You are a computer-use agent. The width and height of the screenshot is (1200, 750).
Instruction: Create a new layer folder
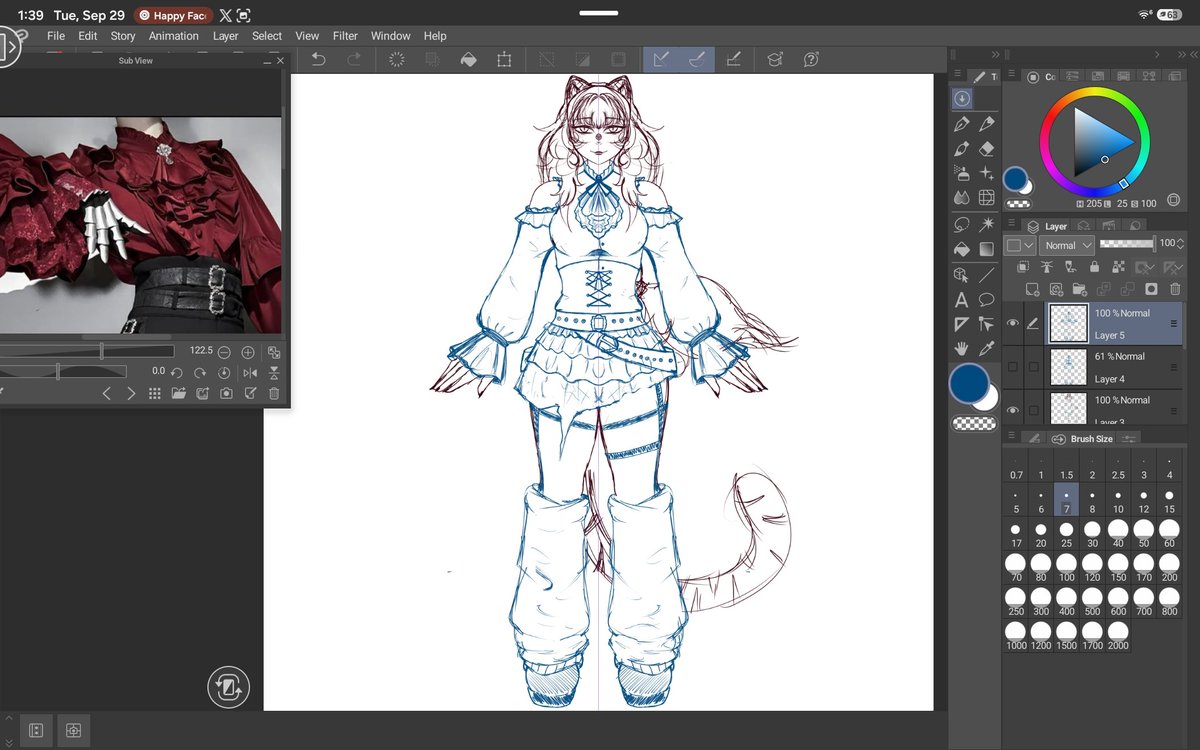(x=1079, y=289)
